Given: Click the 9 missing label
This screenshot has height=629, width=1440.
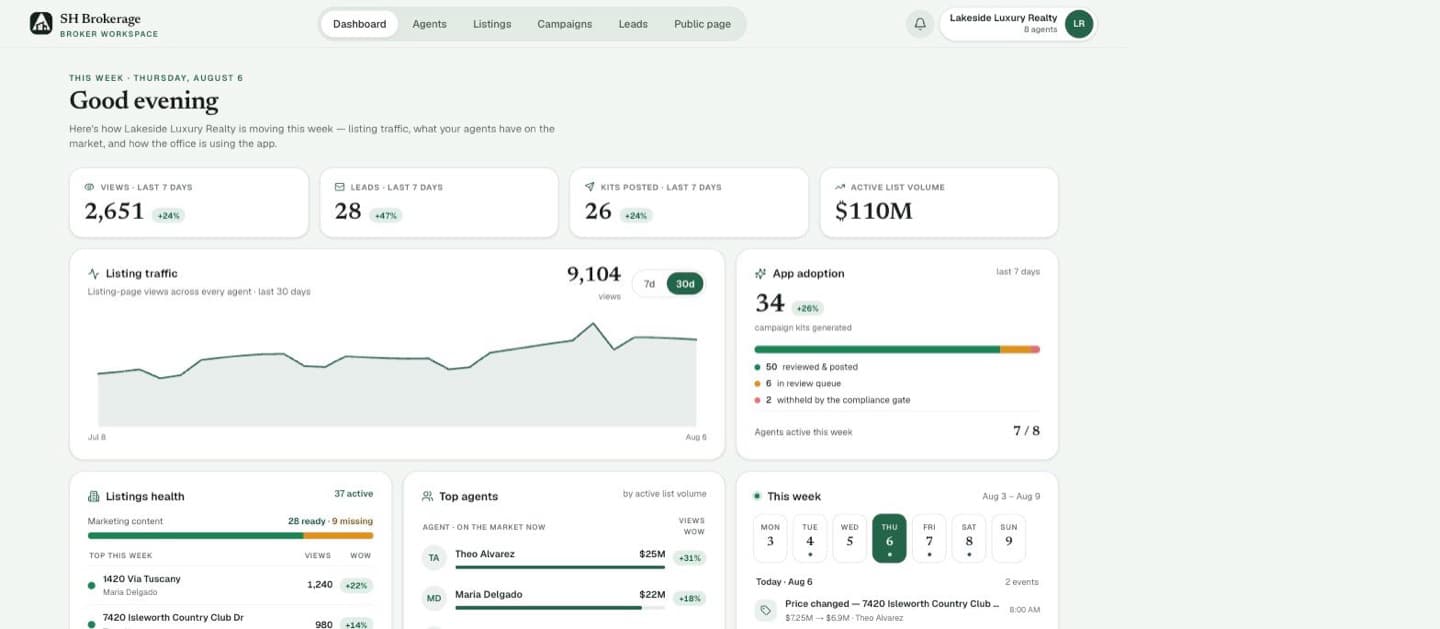Looking at the screenshot, I should [353, 521].
